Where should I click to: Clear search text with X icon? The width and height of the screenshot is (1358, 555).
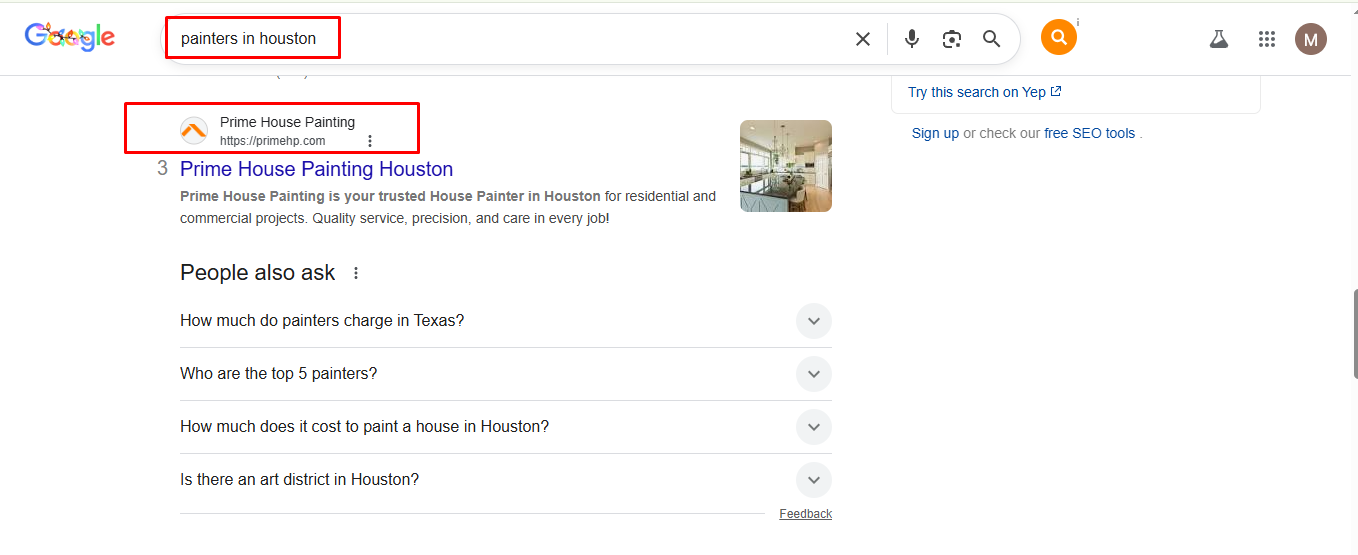point(862,39)
